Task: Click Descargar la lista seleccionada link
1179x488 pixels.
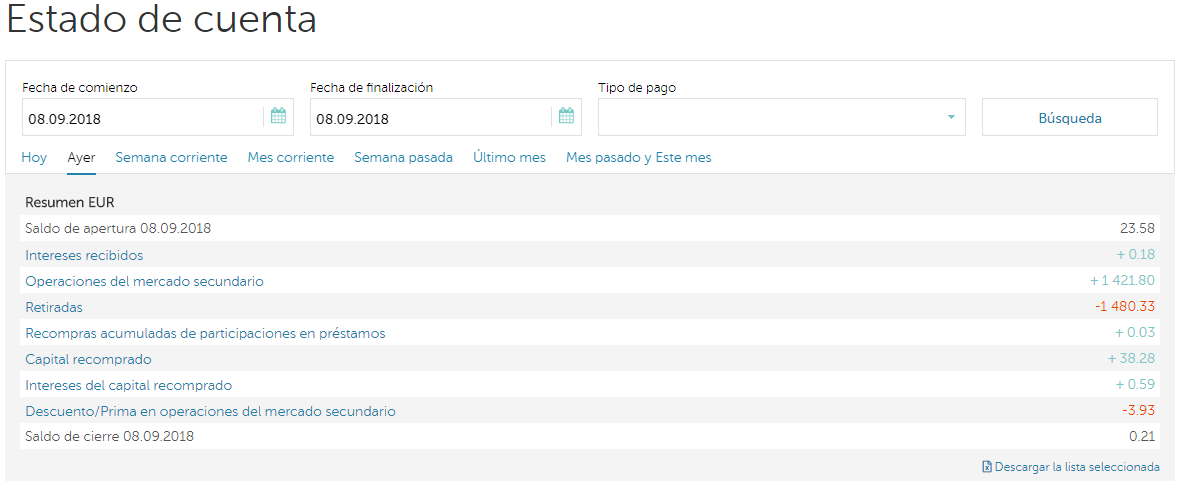Action: 1077,467
